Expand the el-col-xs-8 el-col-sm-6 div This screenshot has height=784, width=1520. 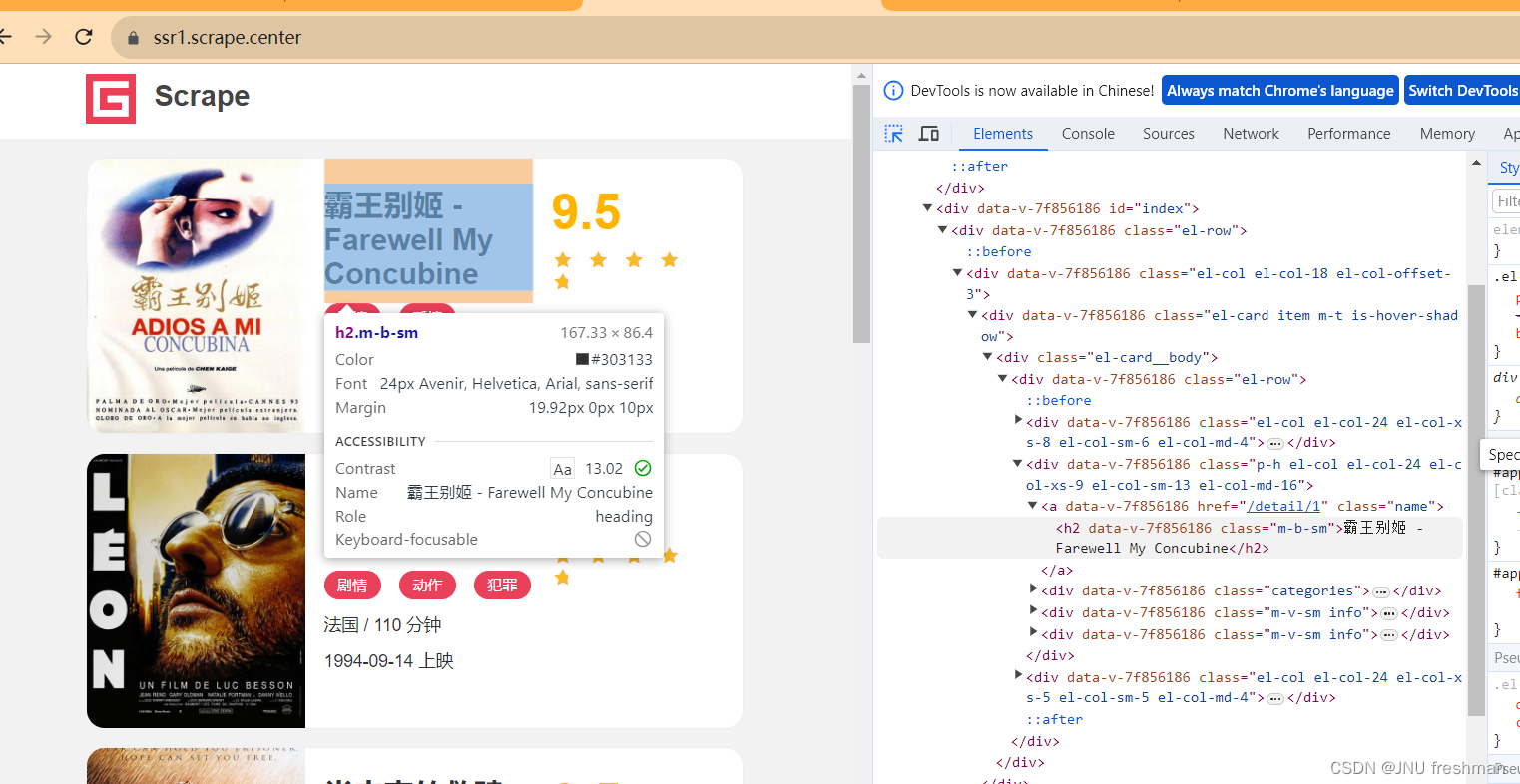[x=1018, y=421]
